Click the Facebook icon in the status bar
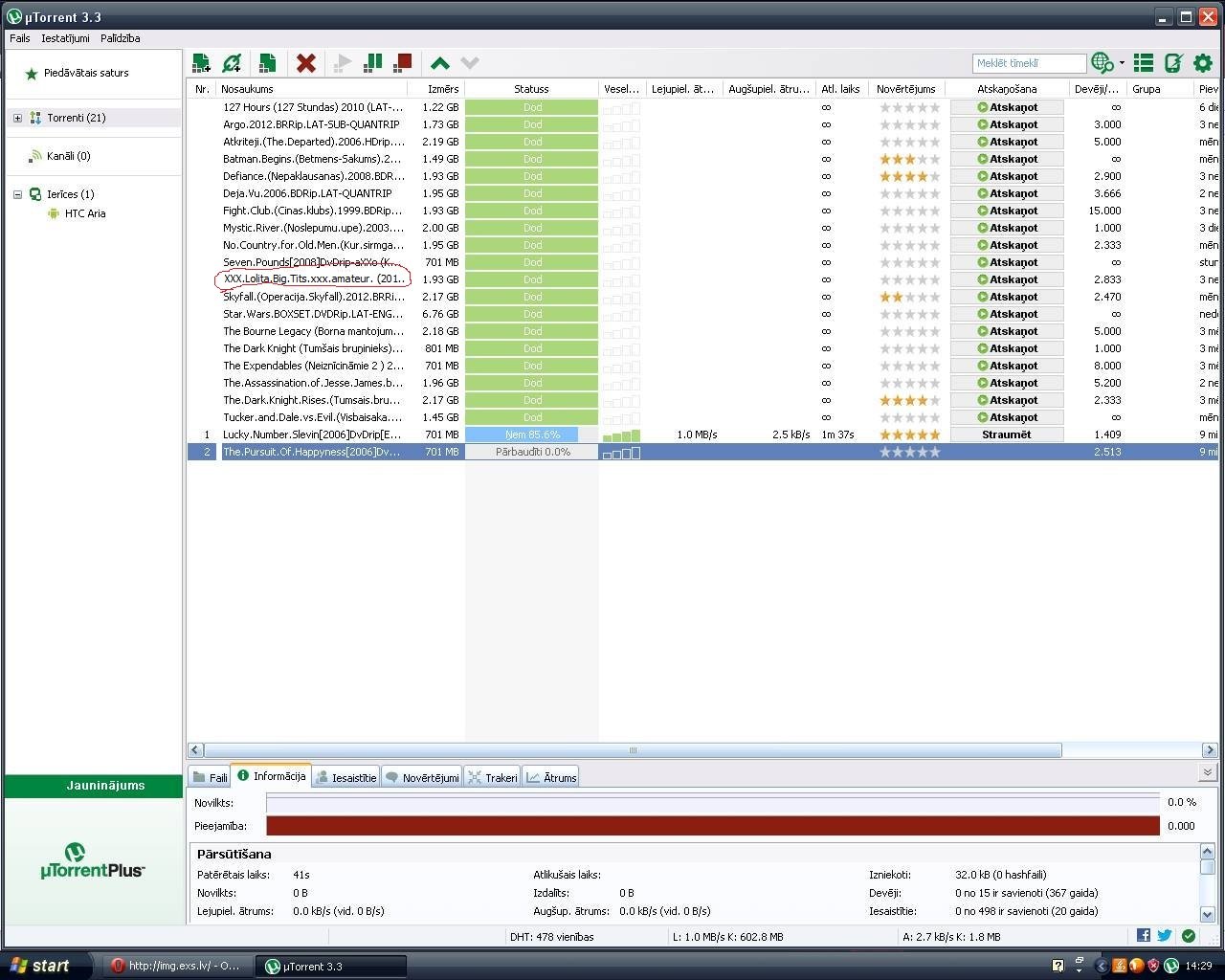This screenshot has width=1225, height=980. coord(1143,936)
